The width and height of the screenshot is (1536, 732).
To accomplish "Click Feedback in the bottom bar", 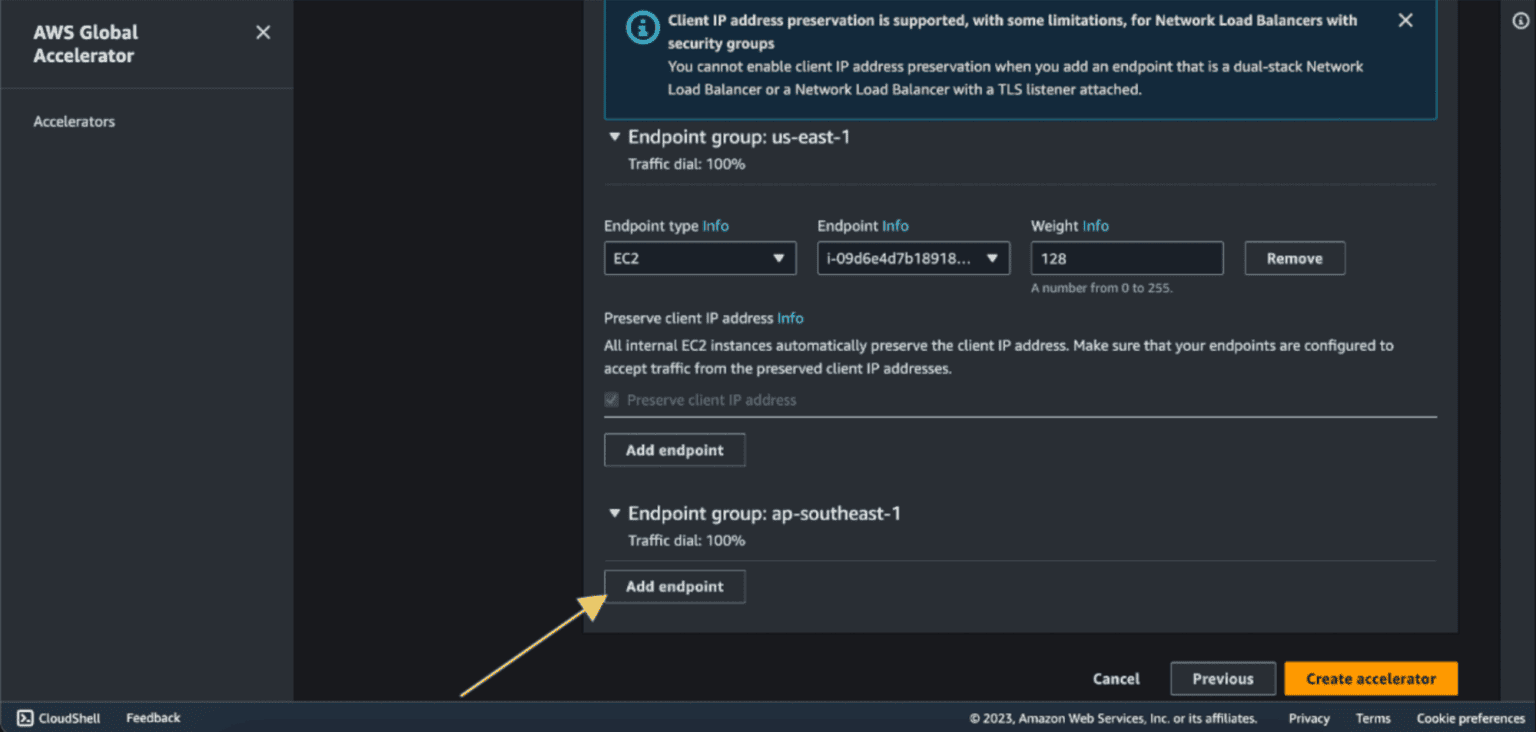I will (x=152, y=717).
